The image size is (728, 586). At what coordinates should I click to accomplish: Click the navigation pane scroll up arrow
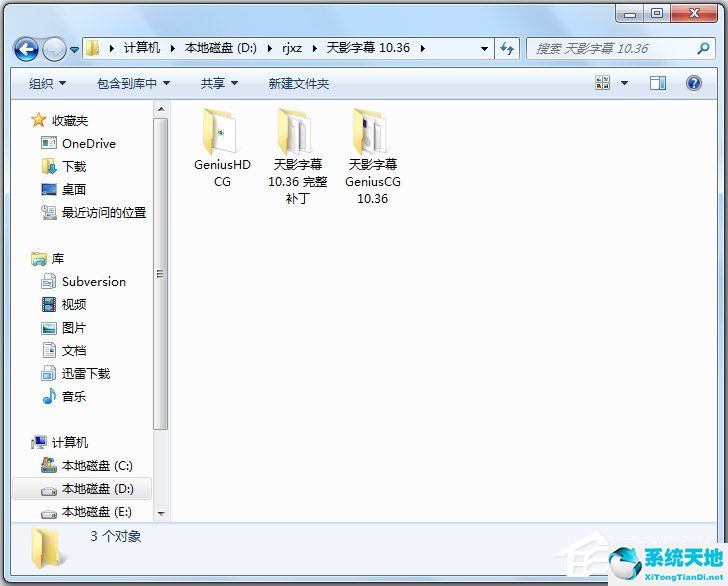coord(161,109)
